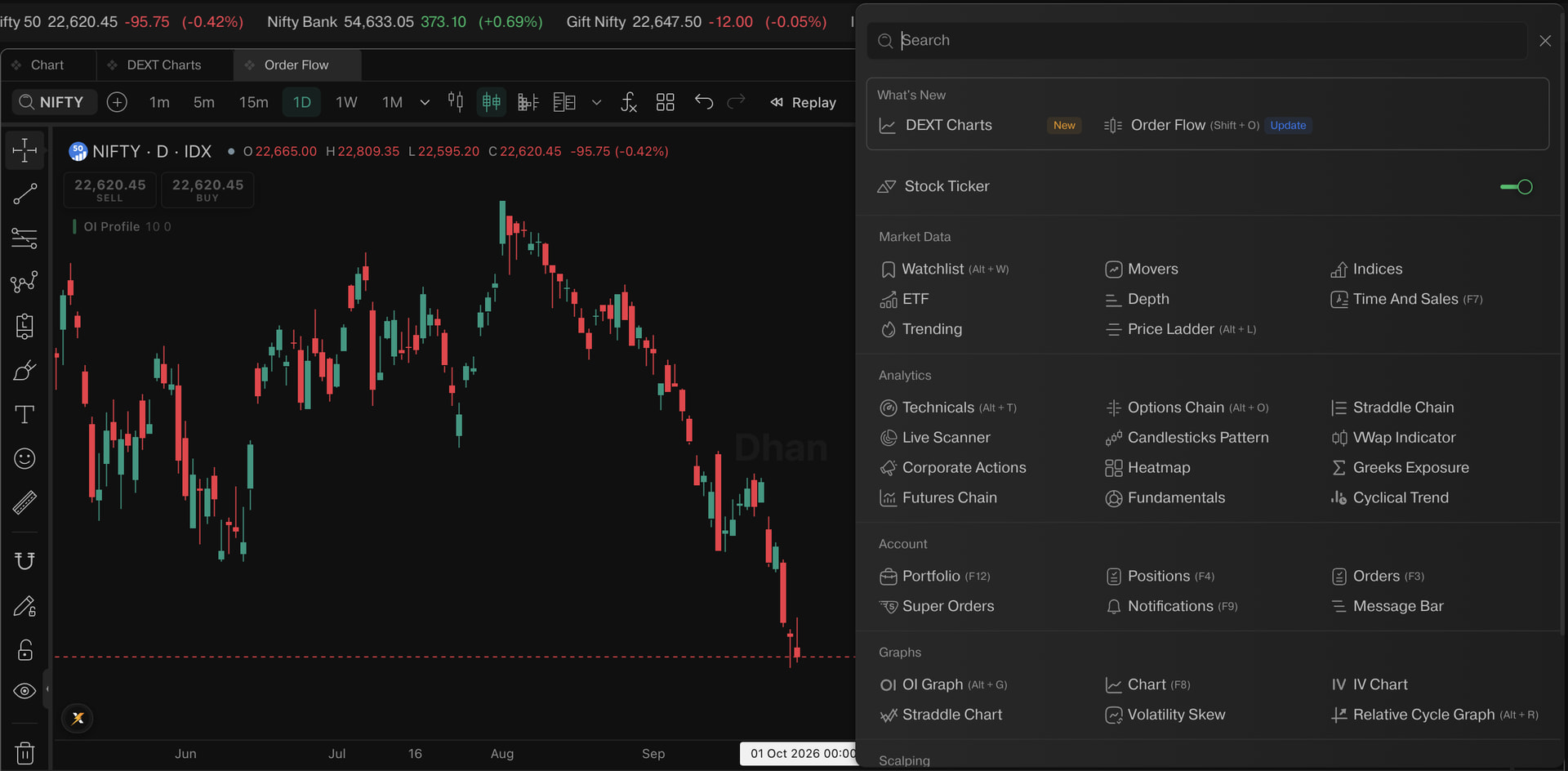The width and height of the screenshot is (1568, 771).
Task: Select the crosshair cursor tool
Action: 24,150
